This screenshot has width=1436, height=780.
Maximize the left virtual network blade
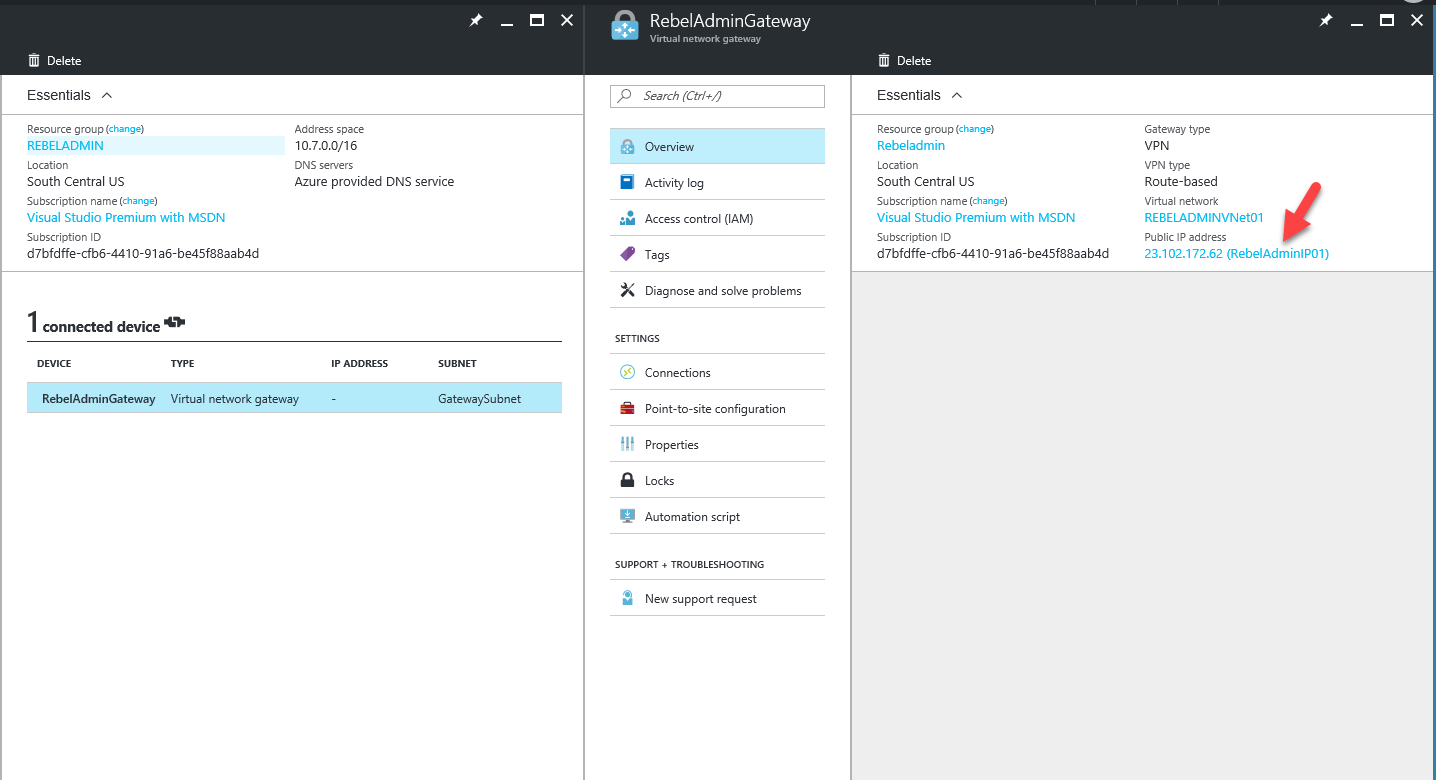point(536,20)
